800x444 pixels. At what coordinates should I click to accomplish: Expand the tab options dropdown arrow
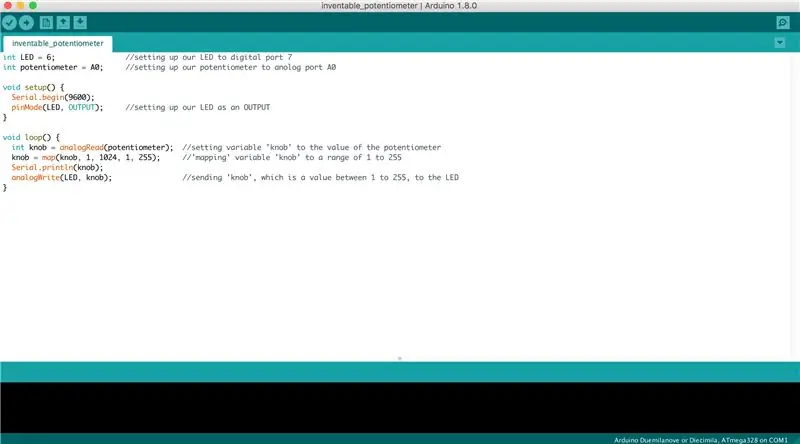[x=780, y=43]
